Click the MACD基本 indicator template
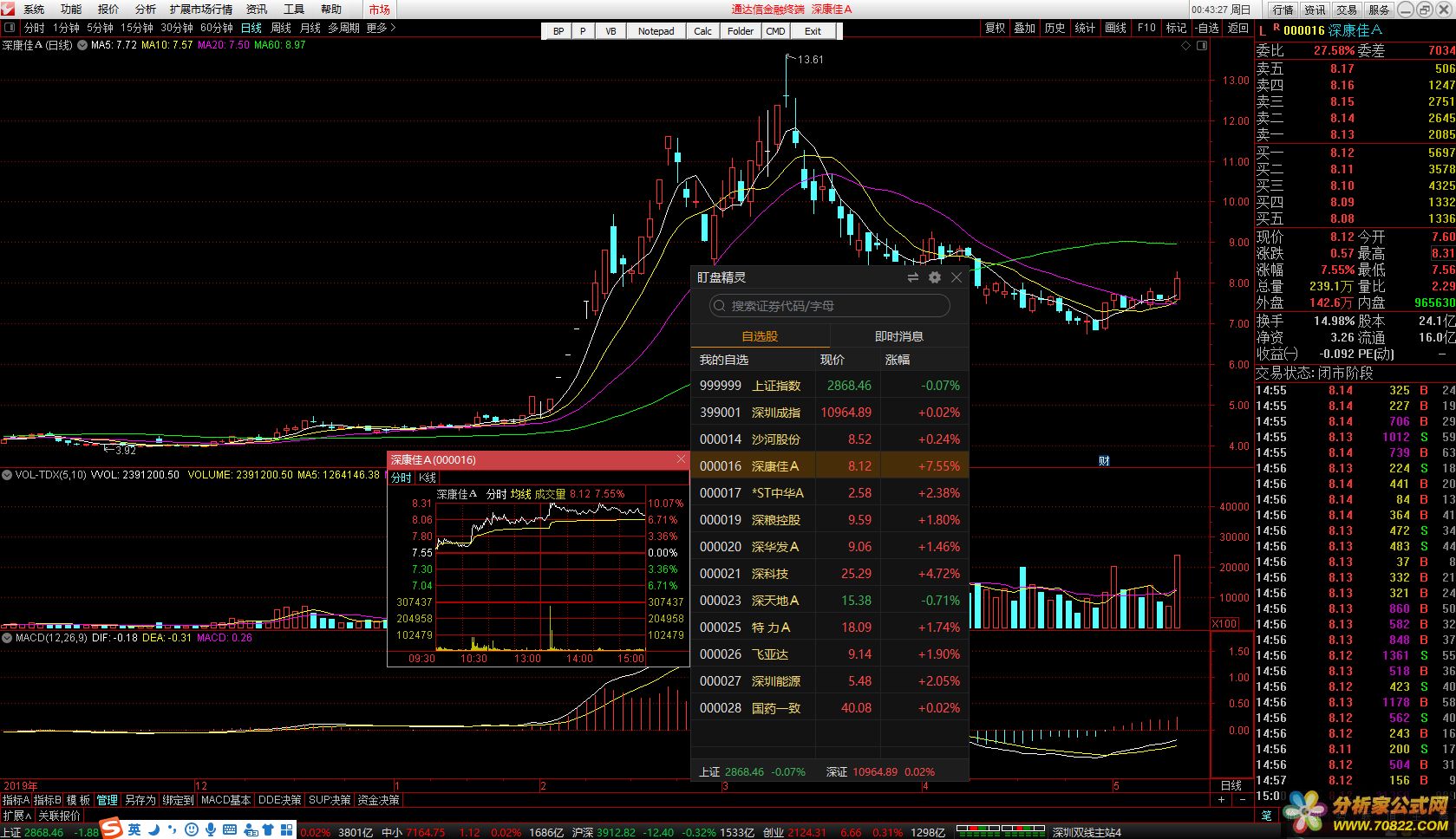 pyautogui.click(x=225, y=800)
